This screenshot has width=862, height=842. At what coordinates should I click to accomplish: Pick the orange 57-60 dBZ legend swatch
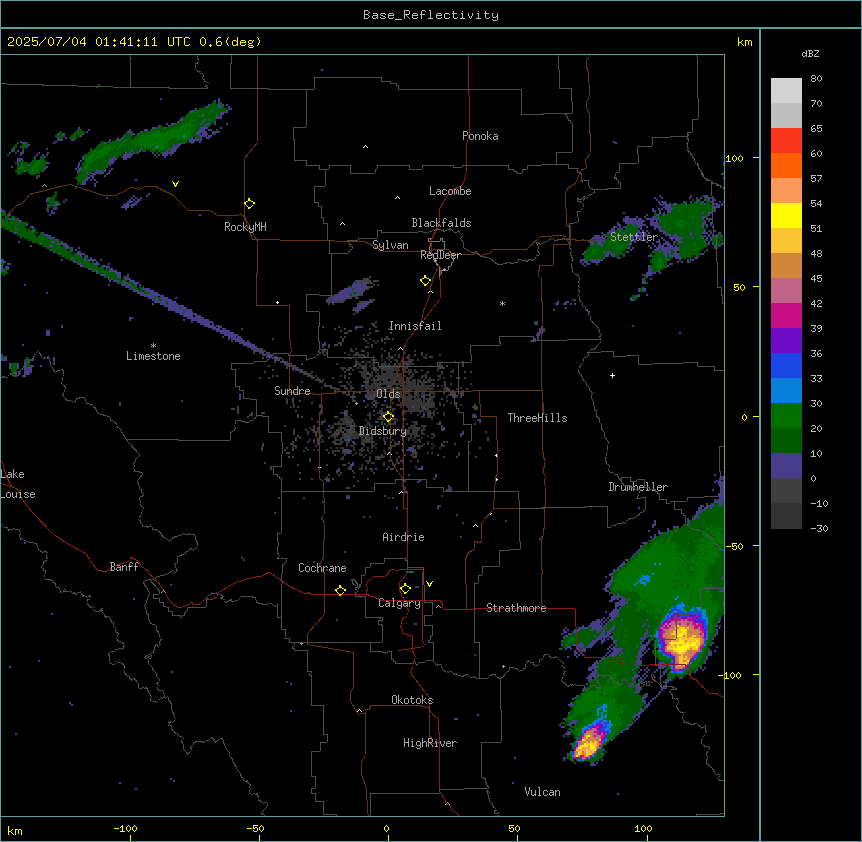[x=786, y=165]
